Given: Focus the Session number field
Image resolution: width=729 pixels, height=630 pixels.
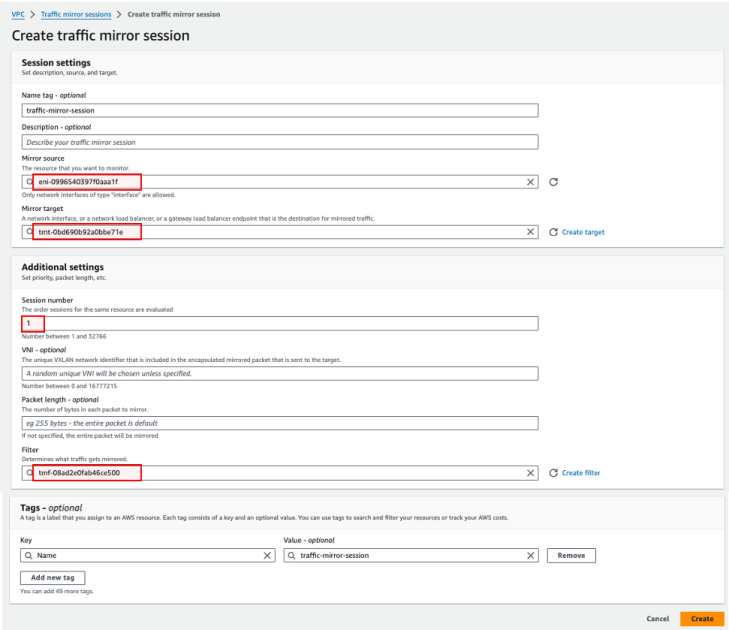Looking at the screenshot, I should (280, 323).
